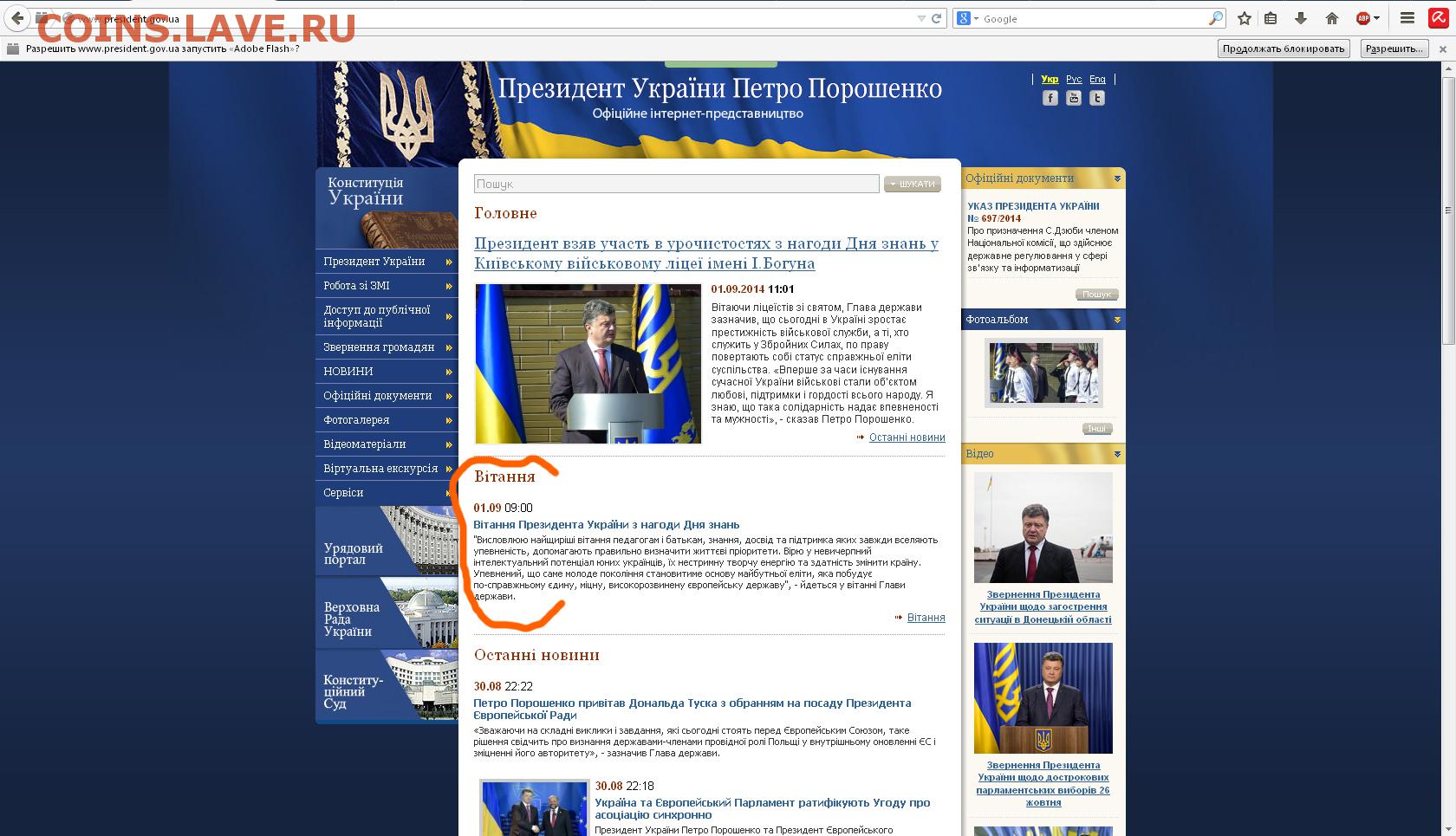1456x836 pixels.
Task: Open Доступ до публічної інформації menu item
Action: tap(387, 316)
